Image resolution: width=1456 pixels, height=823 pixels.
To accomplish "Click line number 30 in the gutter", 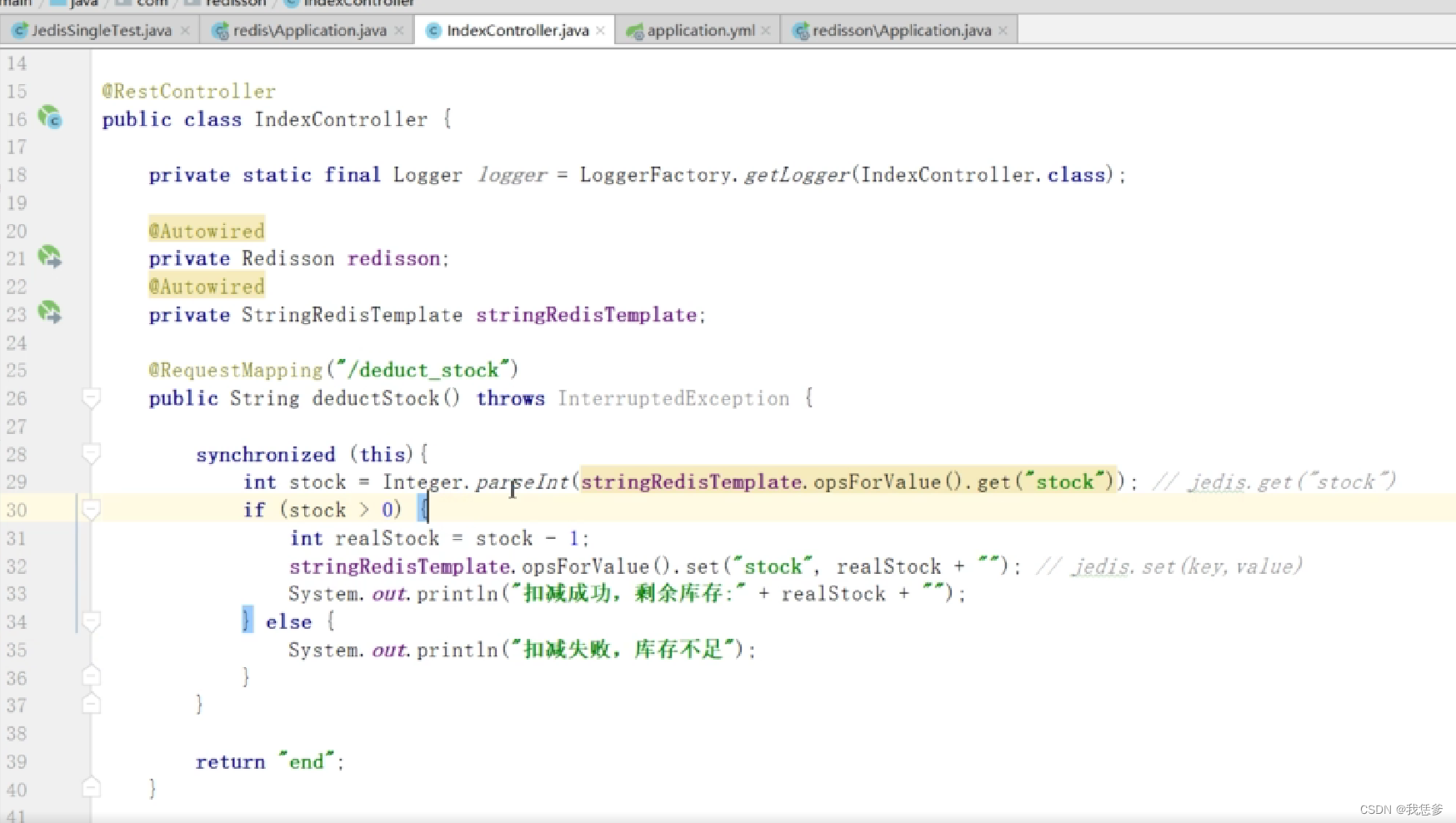I will pyautogui.click(x=17, y=510).
